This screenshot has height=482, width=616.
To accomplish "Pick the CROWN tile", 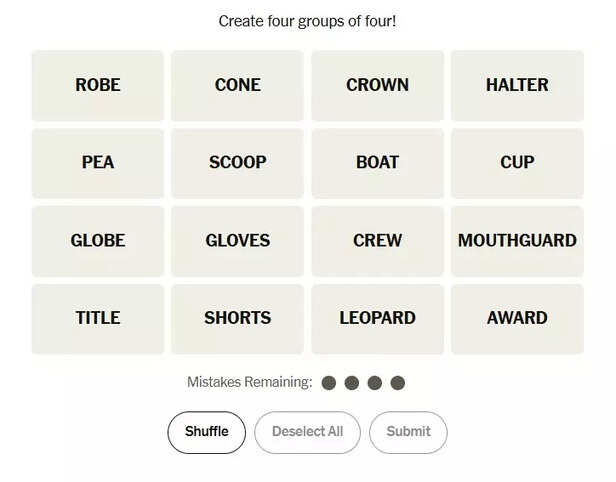I will (x=377, y=85).
